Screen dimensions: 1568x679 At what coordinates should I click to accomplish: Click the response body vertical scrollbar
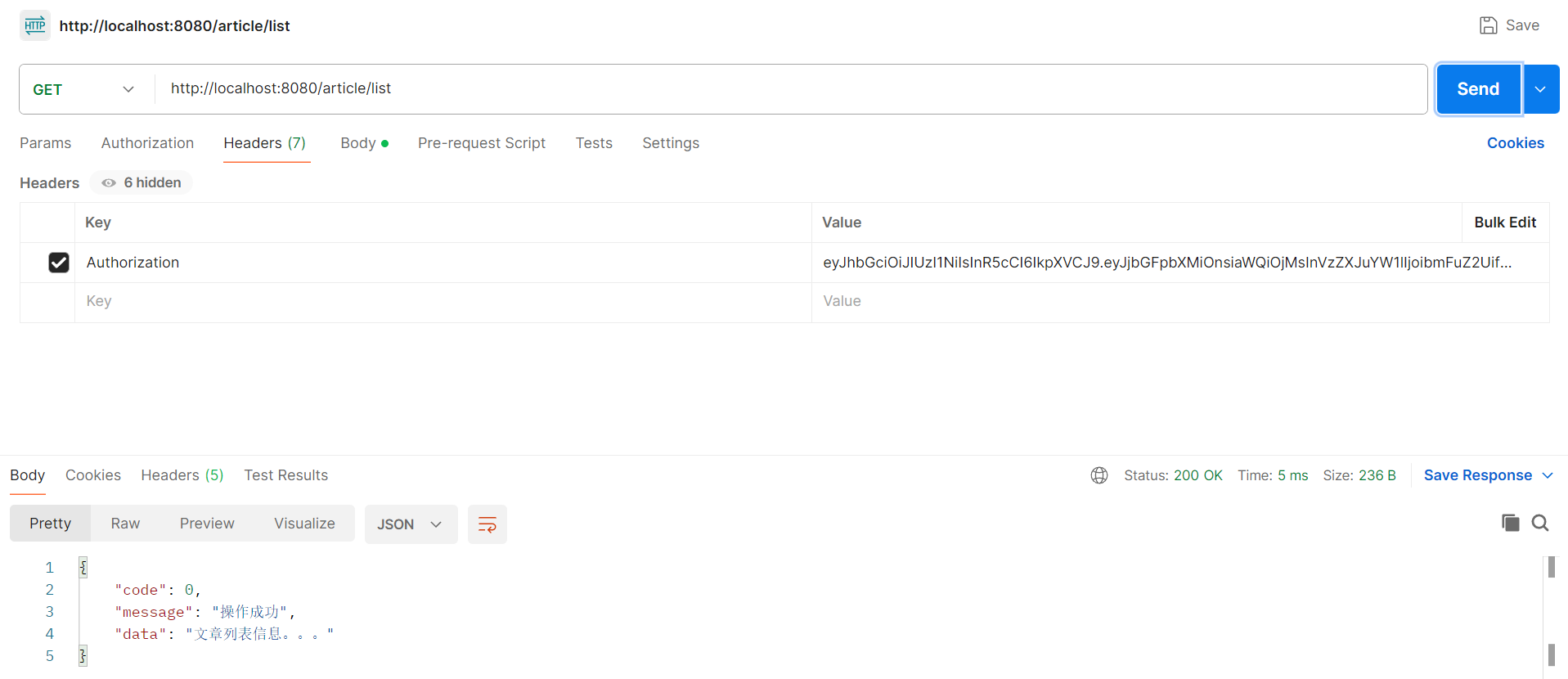(x=1550, y=614)
